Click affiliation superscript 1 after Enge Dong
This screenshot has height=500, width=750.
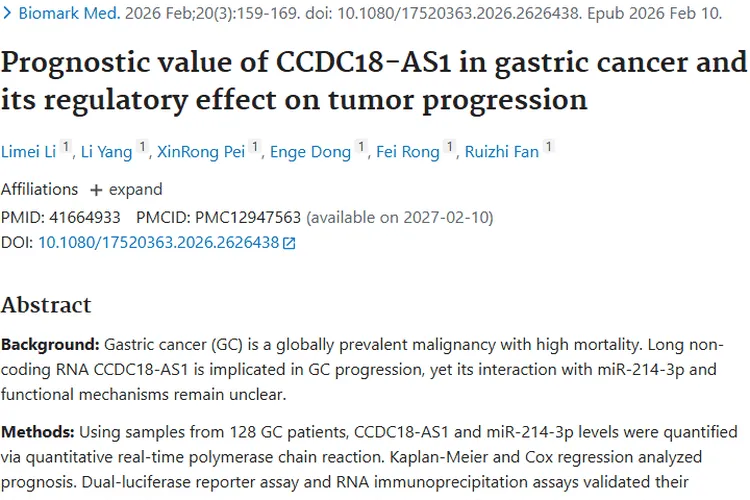361,148
